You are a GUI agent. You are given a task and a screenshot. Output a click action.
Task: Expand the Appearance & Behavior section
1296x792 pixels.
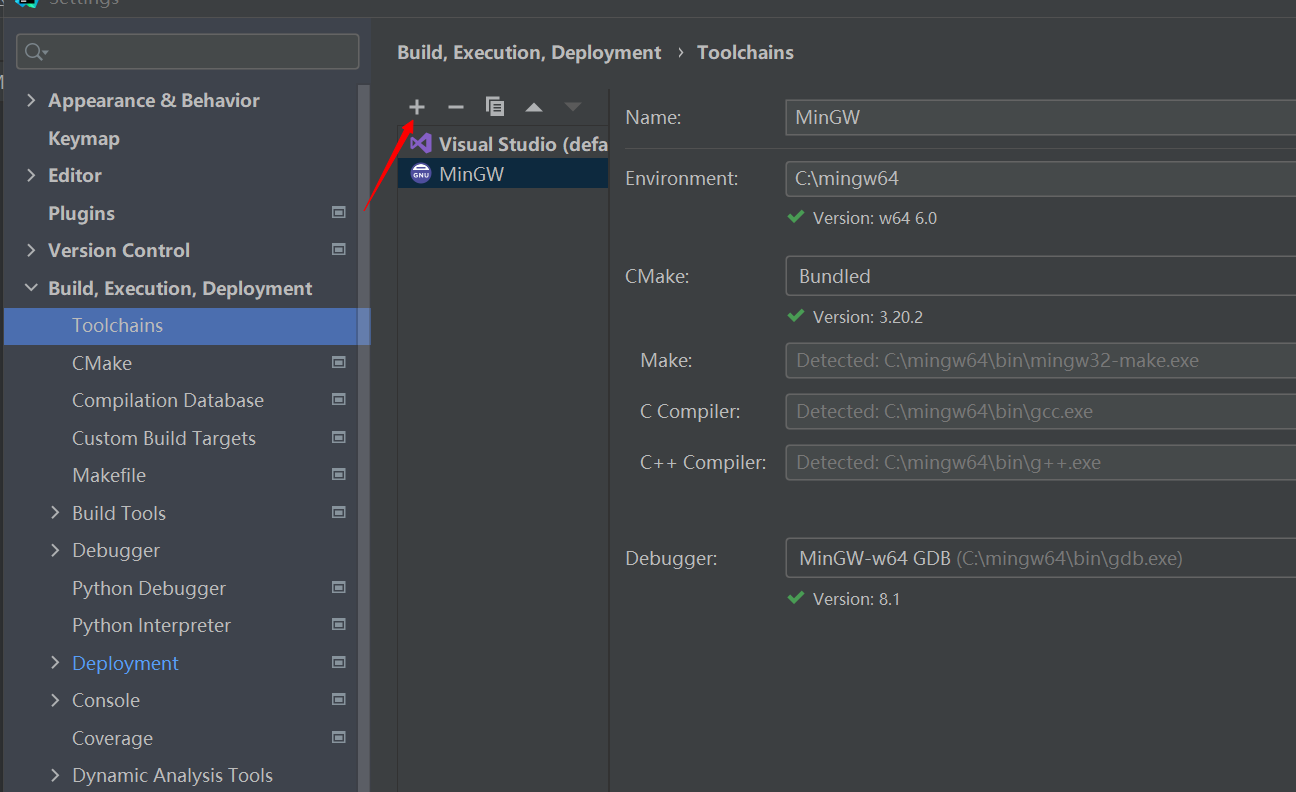point(31,100)
